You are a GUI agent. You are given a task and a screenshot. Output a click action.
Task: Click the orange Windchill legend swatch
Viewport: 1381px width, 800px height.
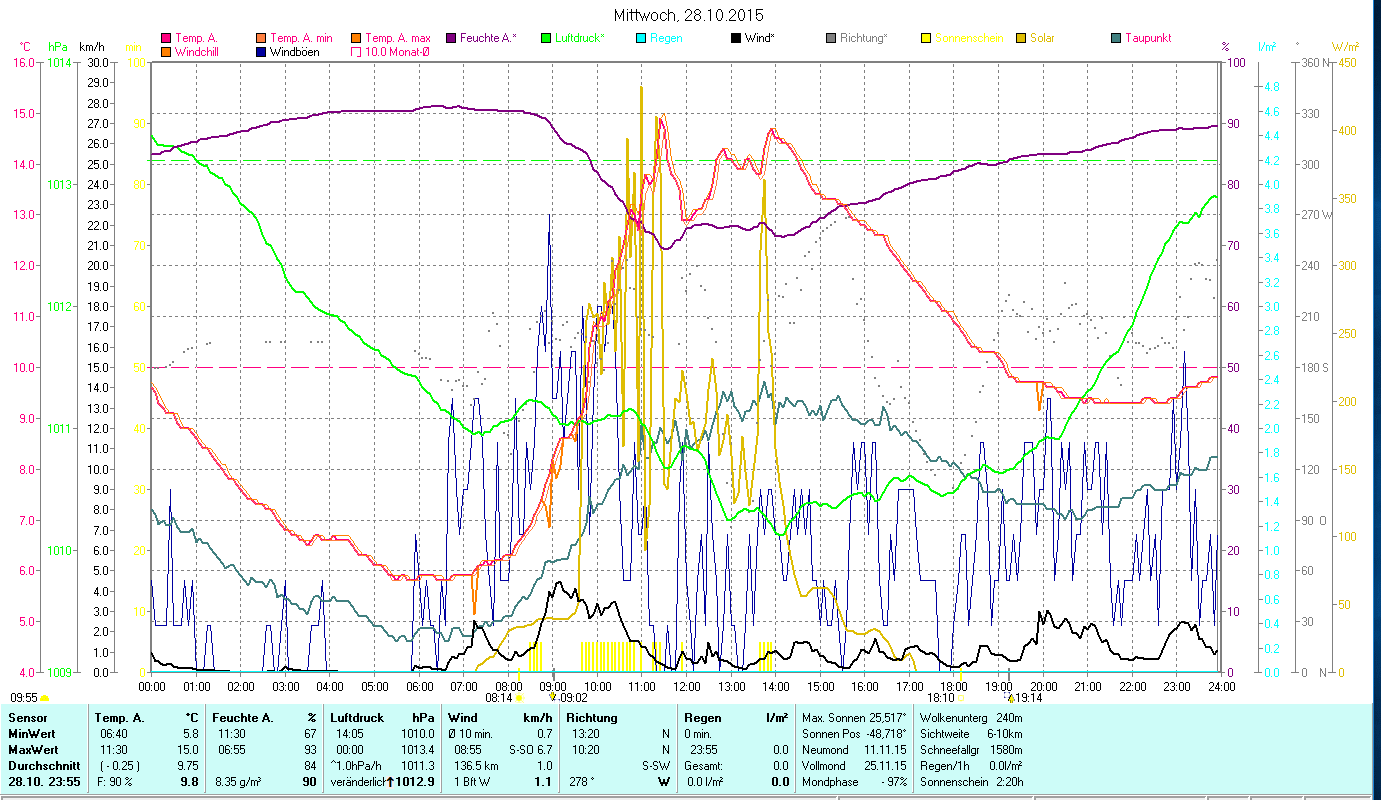[166, 52]
